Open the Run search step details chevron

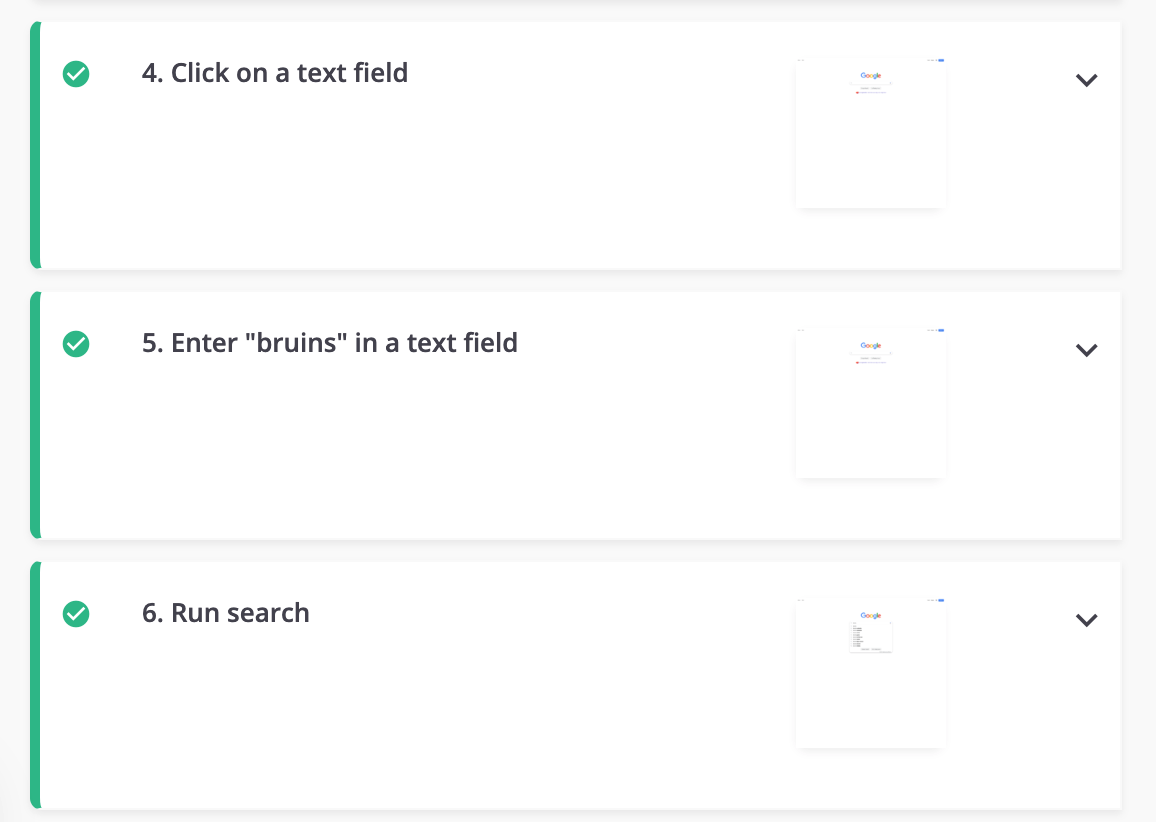[1086, 619]
